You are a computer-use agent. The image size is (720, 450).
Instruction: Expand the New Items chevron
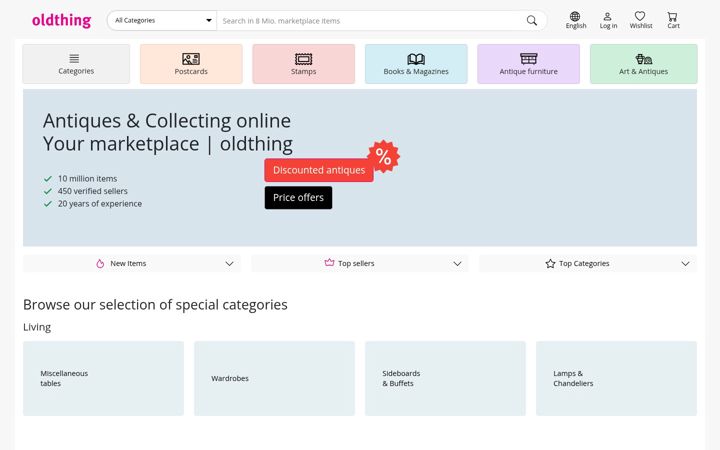coord(230,264)
